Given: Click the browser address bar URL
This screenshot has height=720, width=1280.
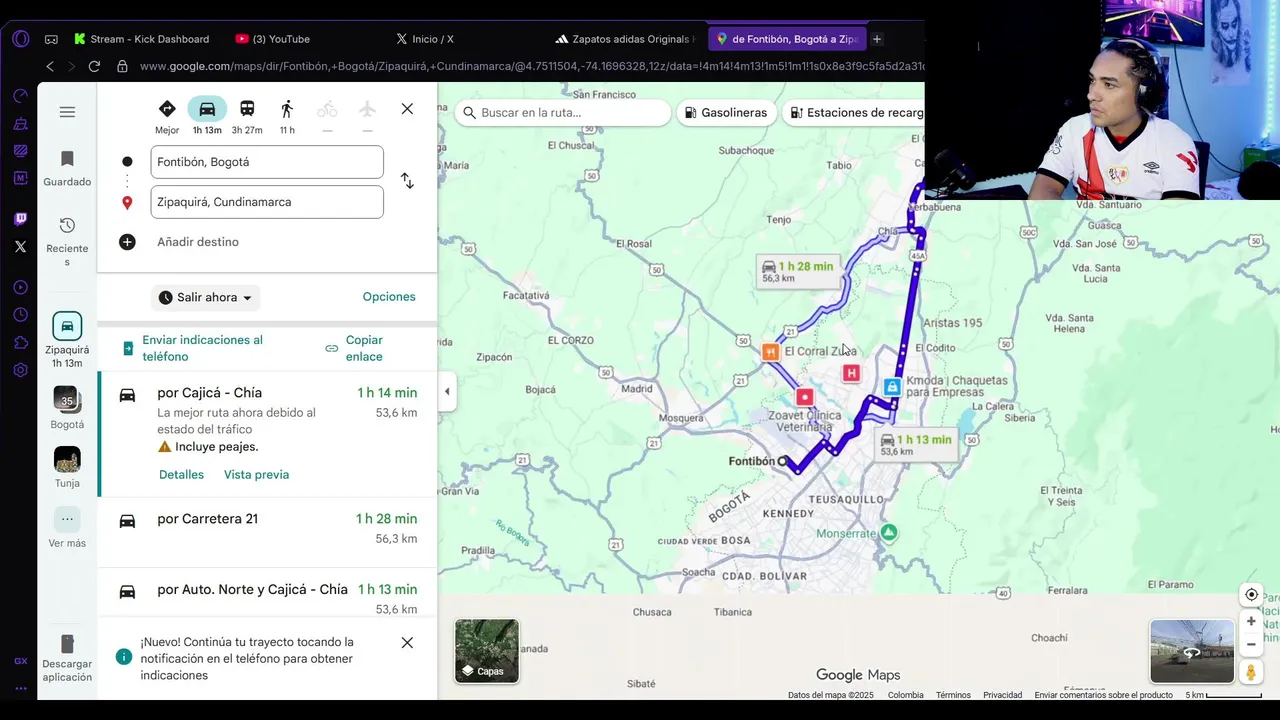Looking at the screenshot, I should tap(530, 66).
